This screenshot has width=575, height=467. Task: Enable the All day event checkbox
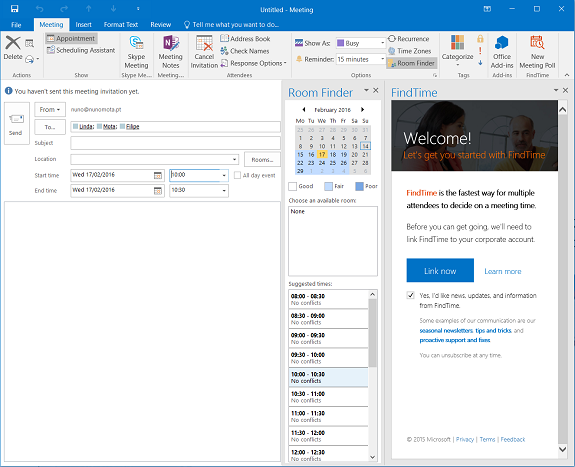237,175
